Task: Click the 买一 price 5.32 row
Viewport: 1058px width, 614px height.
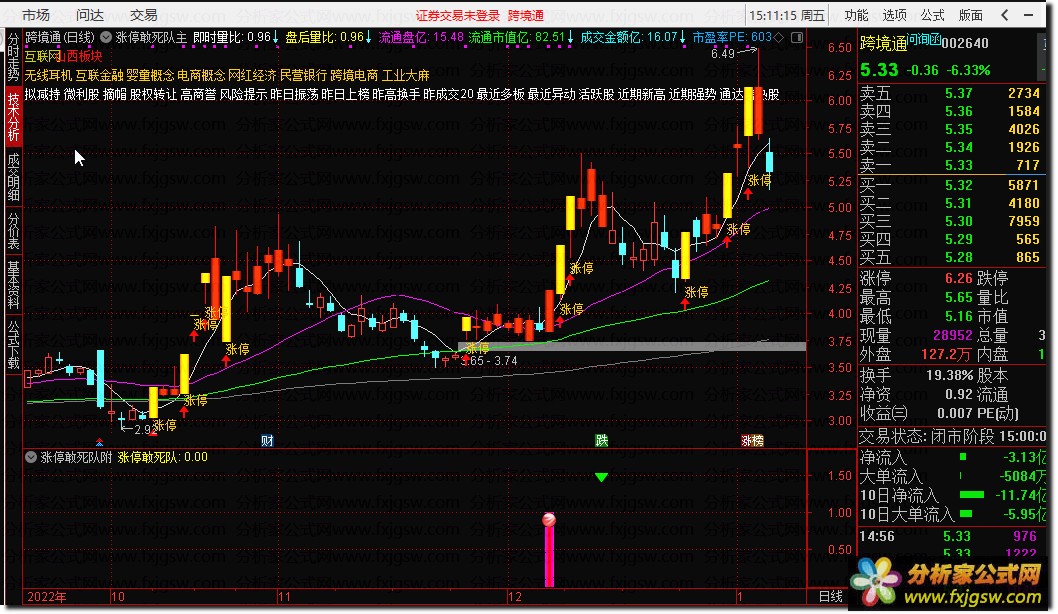Action: (950, 185)
